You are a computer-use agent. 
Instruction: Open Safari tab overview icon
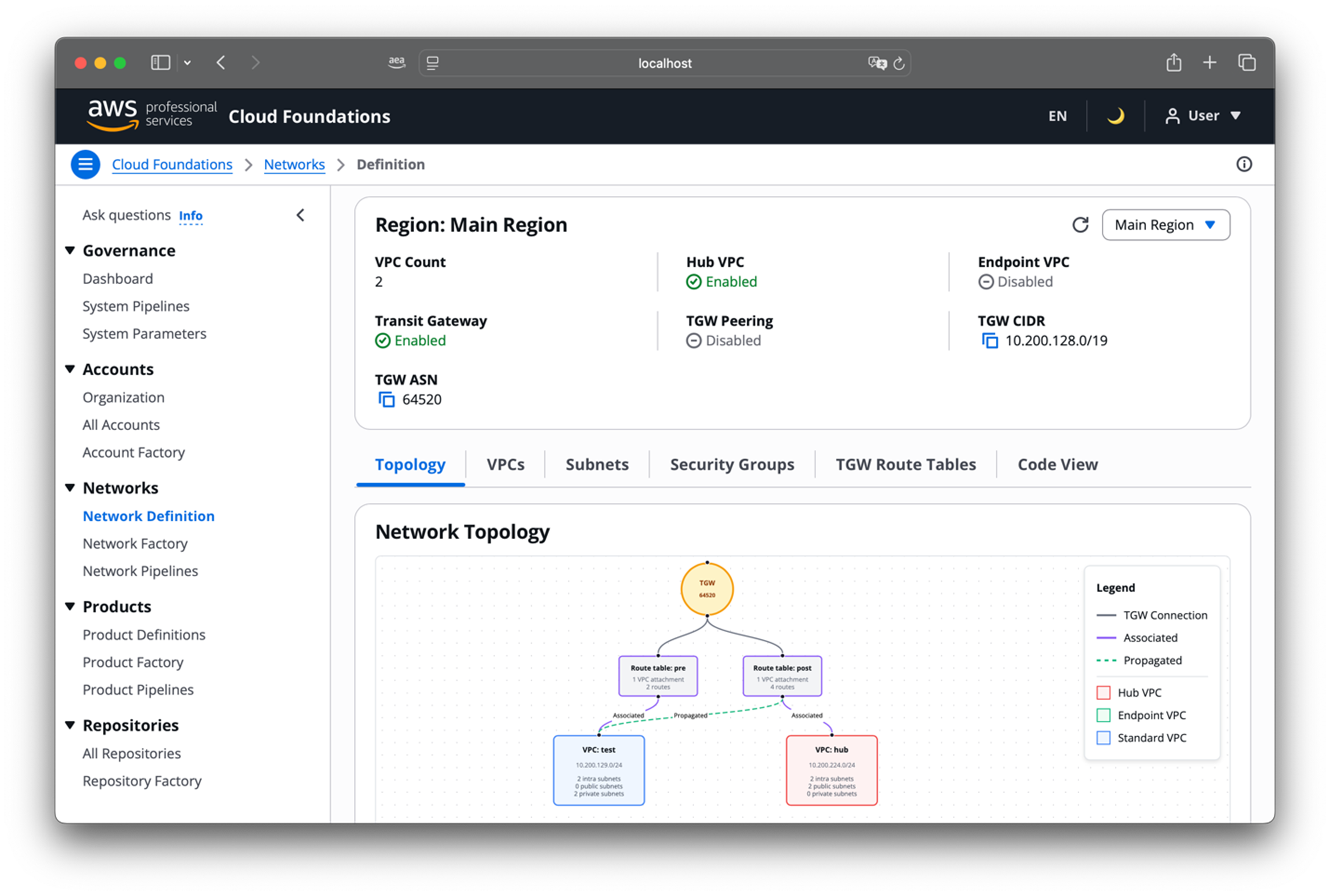tap(1246, 62)
